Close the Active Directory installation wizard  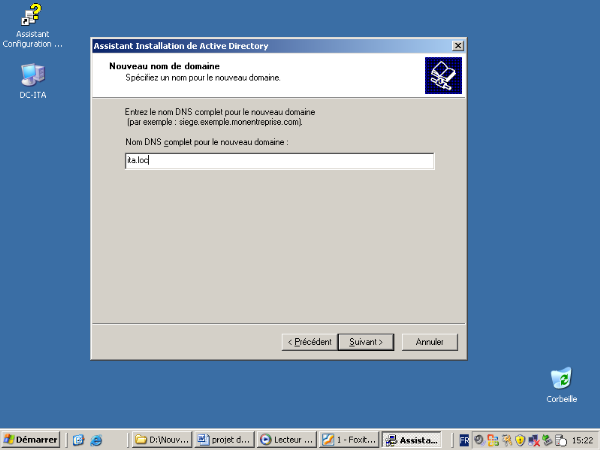[x=458, y=46]
